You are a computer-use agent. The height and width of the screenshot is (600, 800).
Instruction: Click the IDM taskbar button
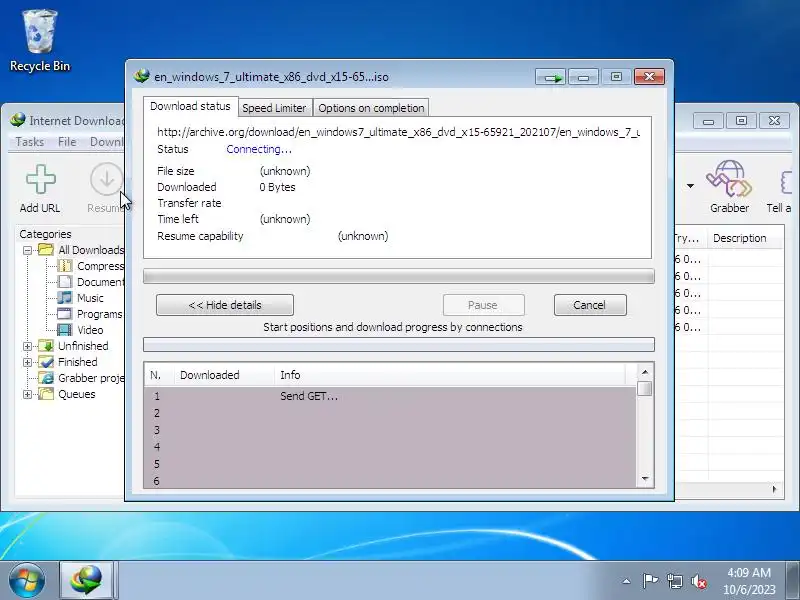[86, 580]
